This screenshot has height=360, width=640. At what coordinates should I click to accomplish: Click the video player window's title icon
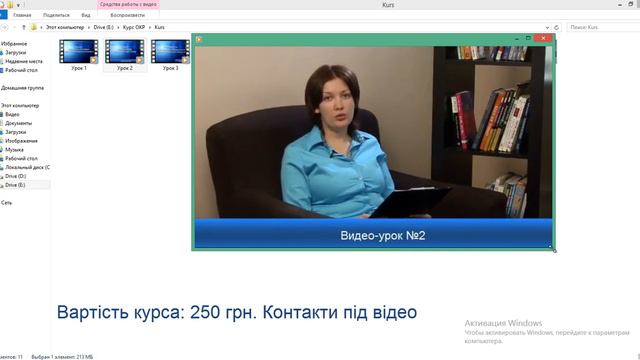click(199, 39)
